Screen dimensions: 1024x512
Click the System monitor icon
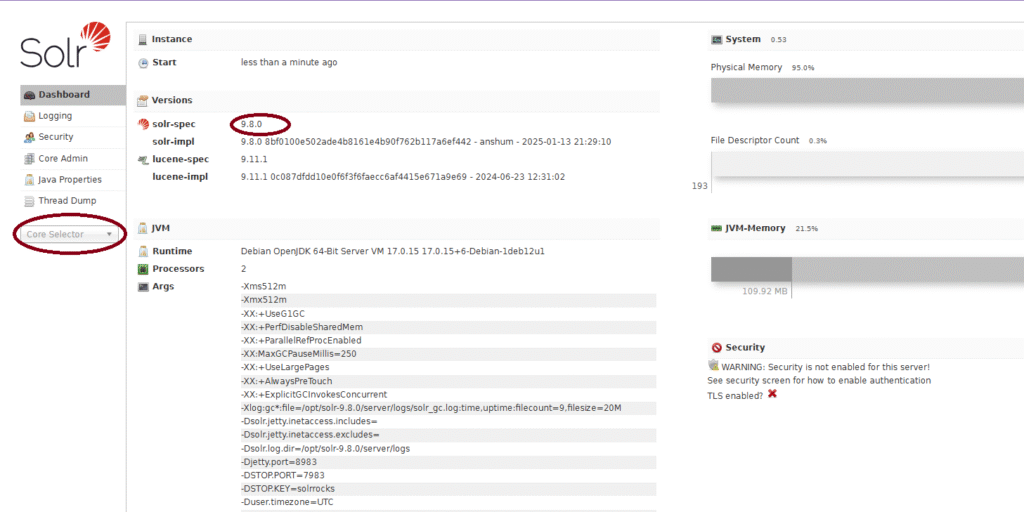coord(716,39)
